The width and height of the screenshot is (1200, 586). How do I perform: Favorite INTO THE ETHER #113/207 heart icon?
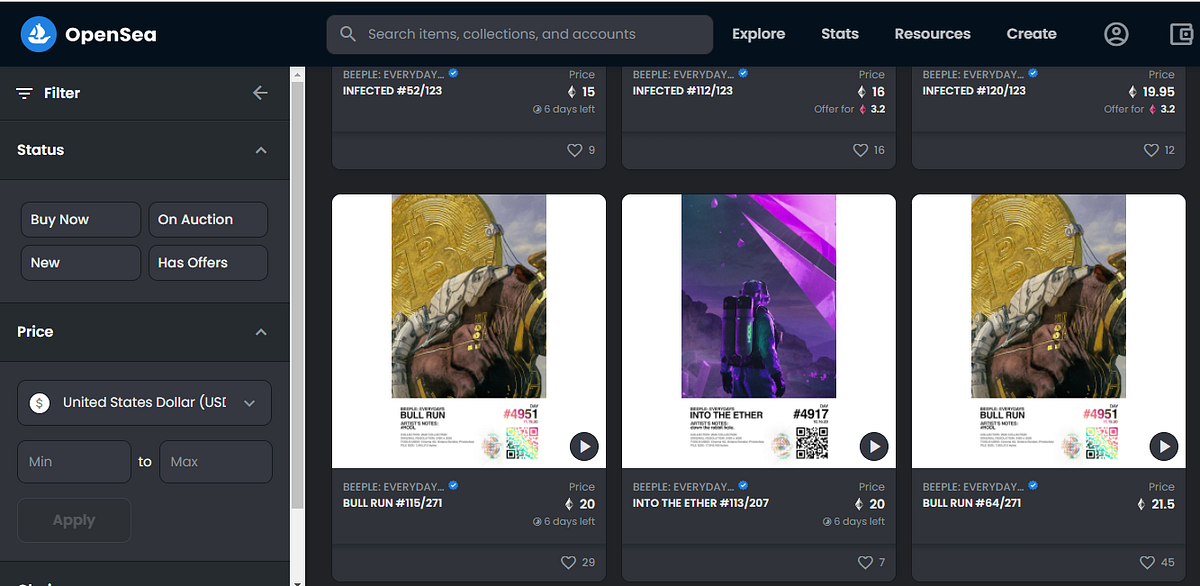864,562
